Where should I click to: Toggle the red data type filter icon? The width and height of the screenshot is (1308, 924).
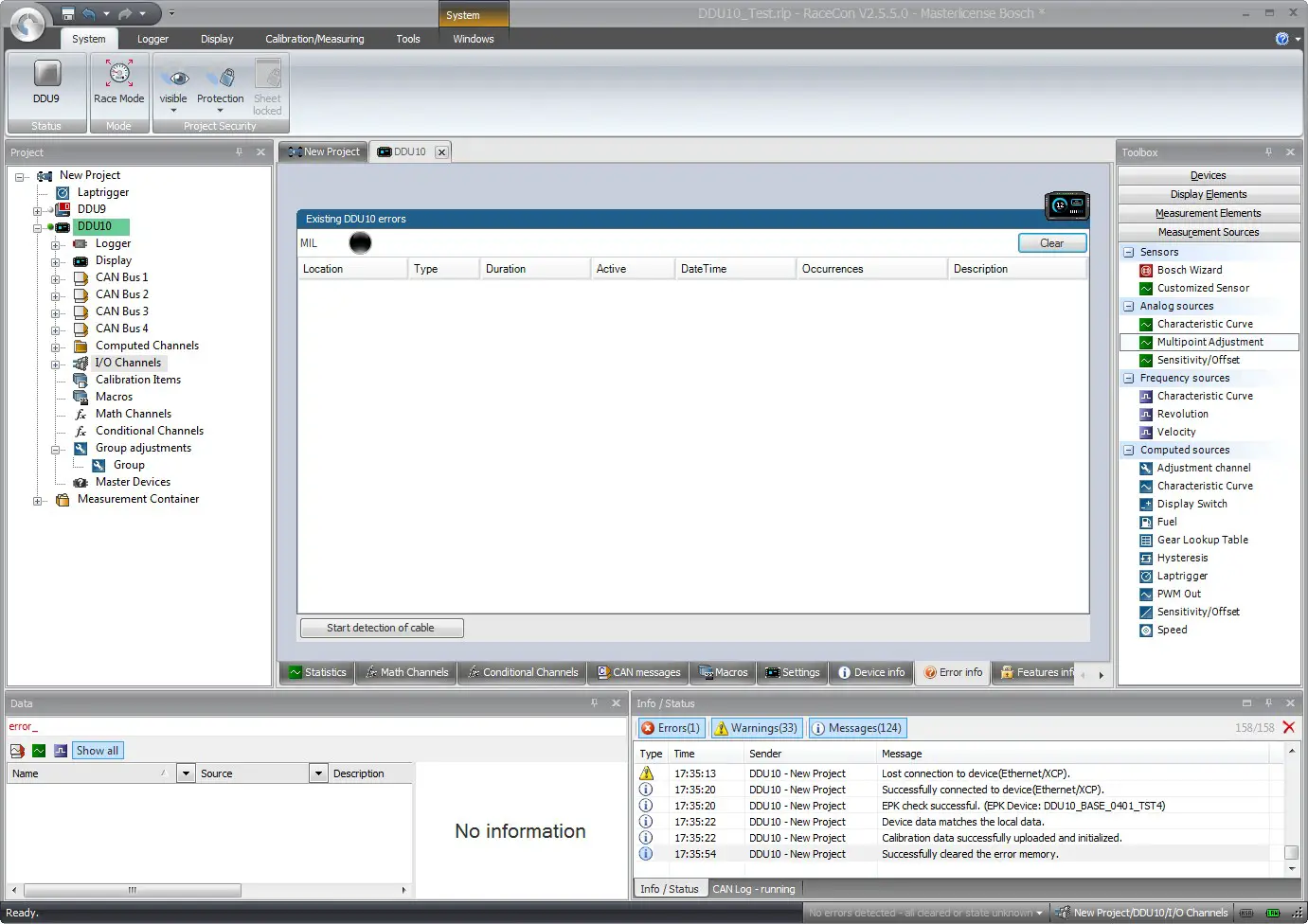point(17,751)
